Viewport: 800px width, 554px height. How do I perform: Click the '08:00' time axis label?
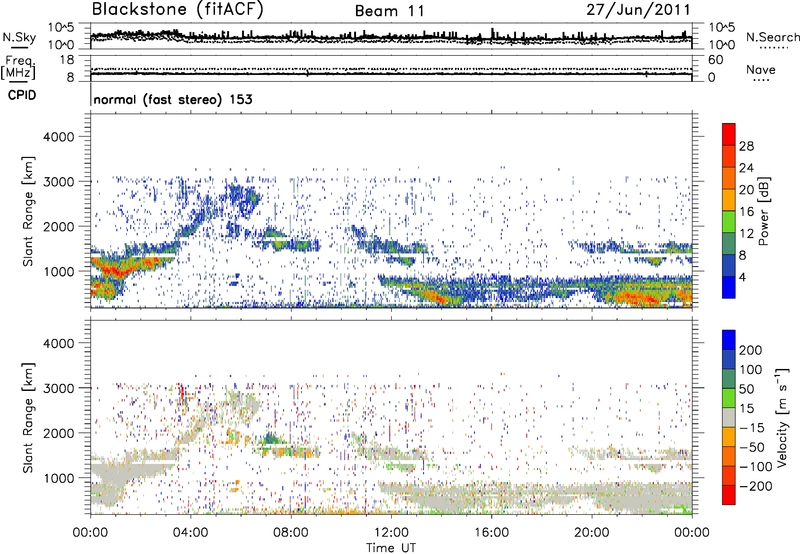click(x=291, y=533)
